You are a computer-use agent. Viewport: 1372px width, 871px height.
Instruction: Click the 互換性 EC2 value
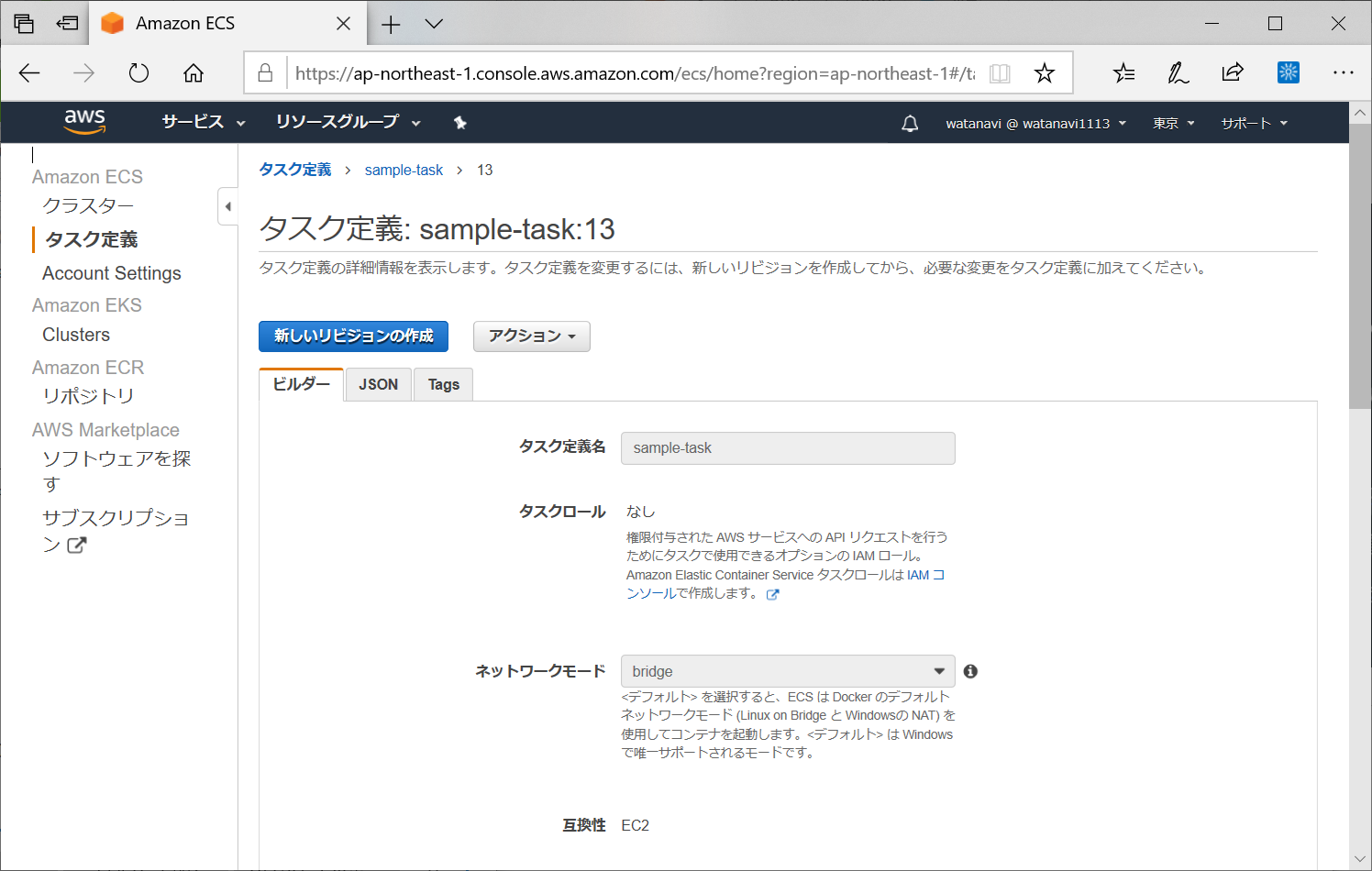point(635,825)
